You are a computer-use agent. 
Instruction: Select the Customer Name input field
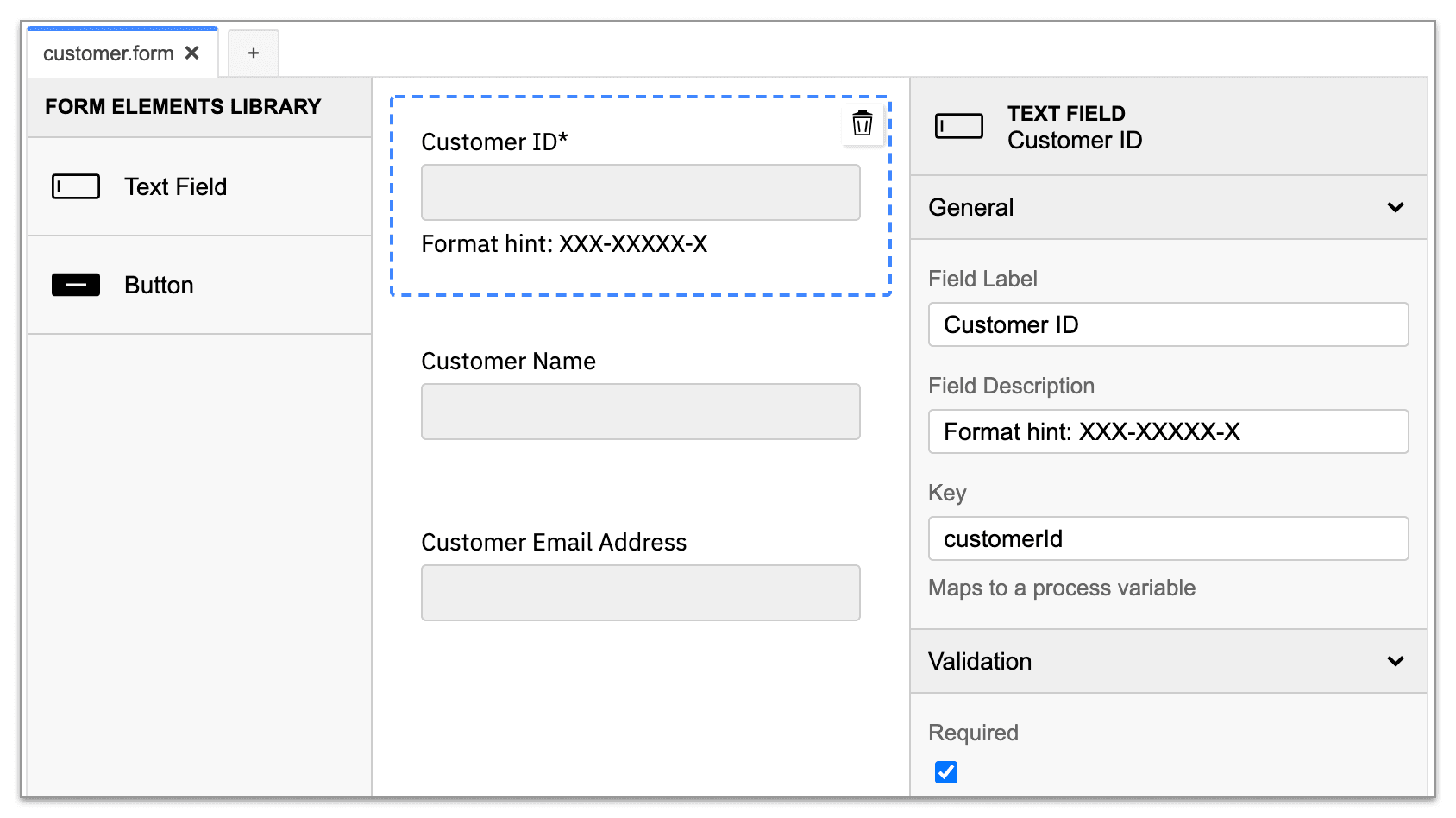[x=640, y=412]
